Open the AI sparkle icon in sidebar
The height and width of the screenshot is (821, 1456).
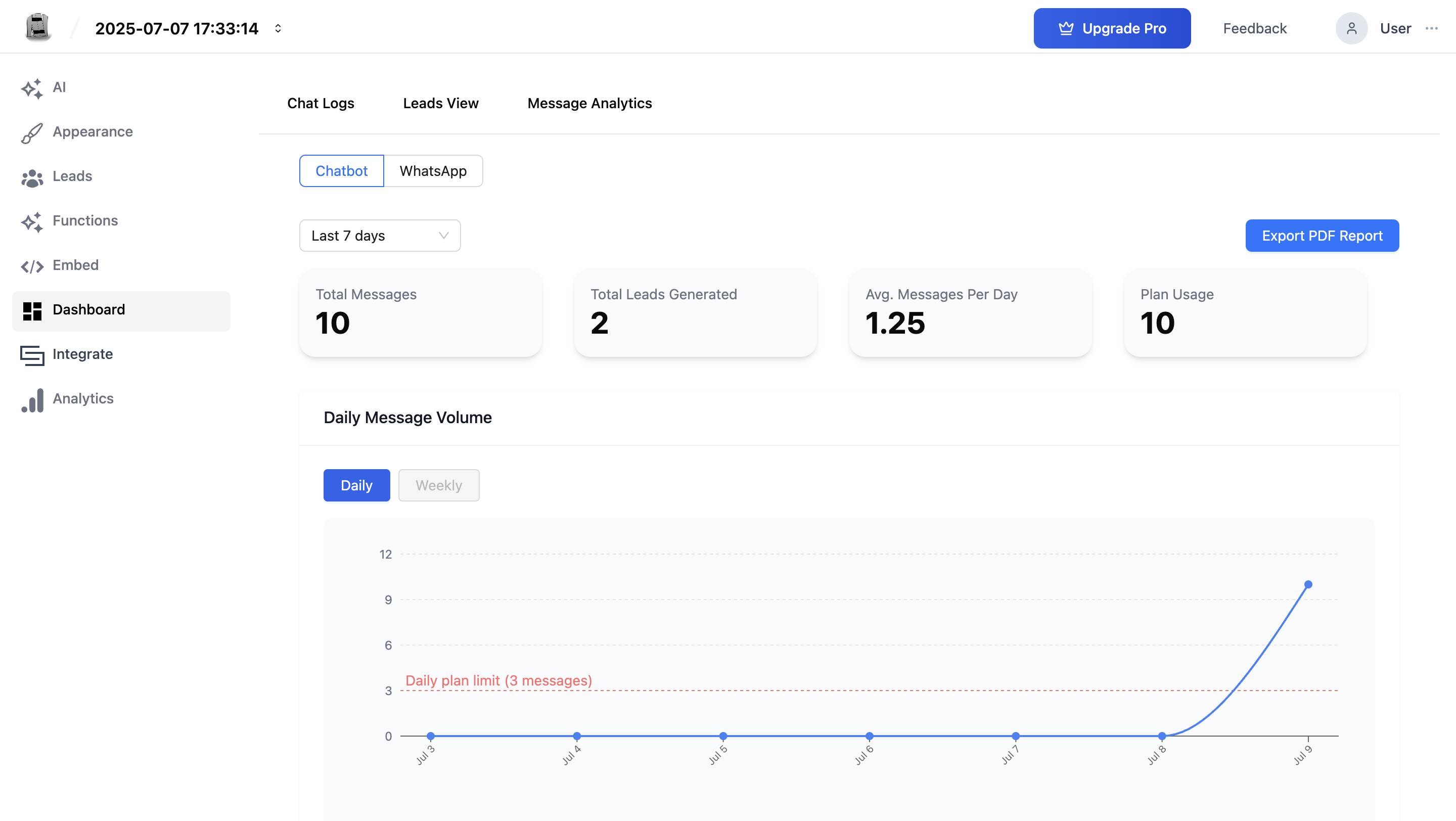pos(32,88)
